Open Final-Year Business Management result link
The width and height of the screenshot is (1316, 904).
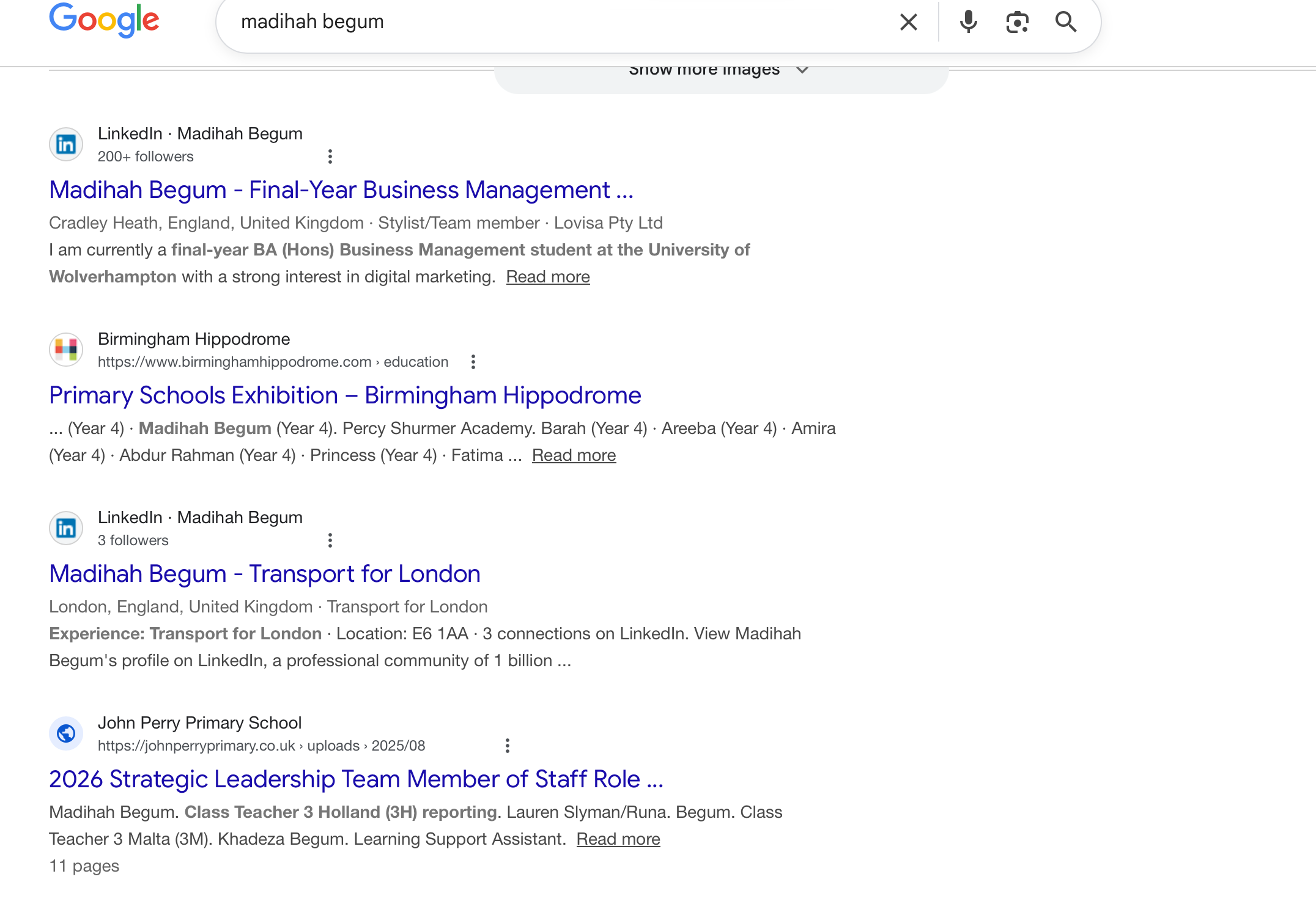[x=341, y=190]
